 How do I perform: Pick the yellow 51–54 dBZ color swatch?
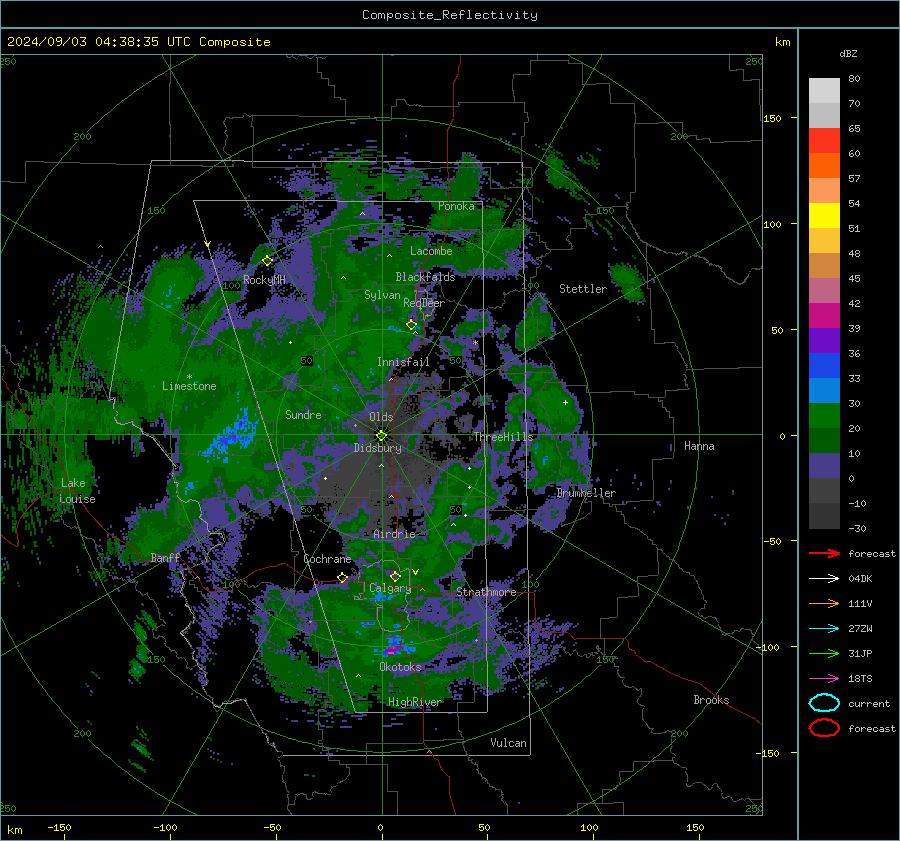coord(824,216)
